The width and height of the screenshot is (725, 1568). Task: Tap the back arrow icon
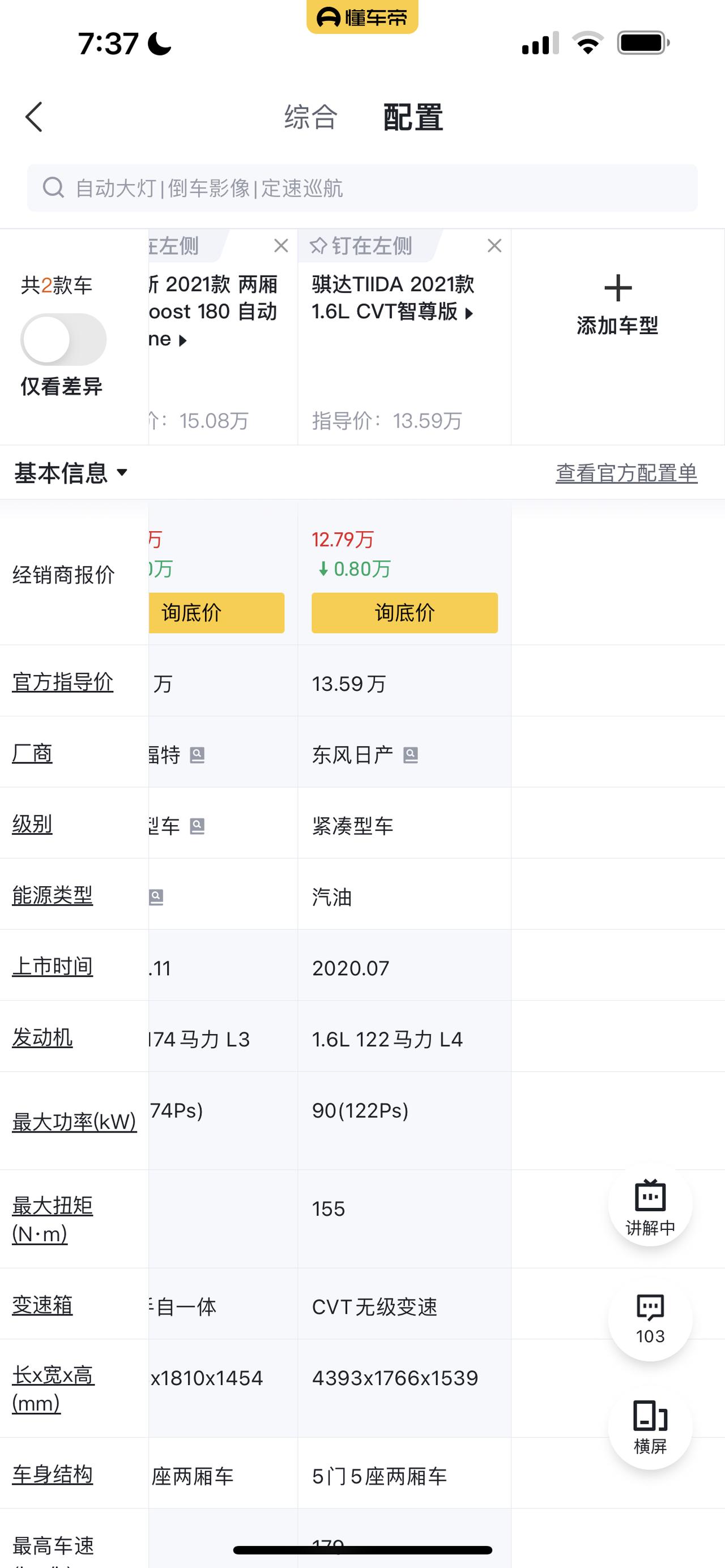34,117
